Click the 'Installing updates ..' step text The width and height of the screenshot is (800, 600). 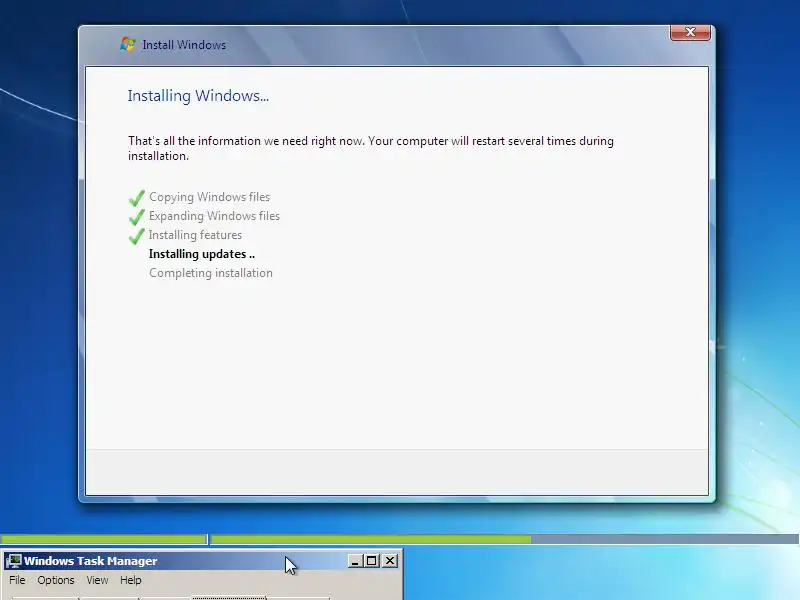(202, 254)
